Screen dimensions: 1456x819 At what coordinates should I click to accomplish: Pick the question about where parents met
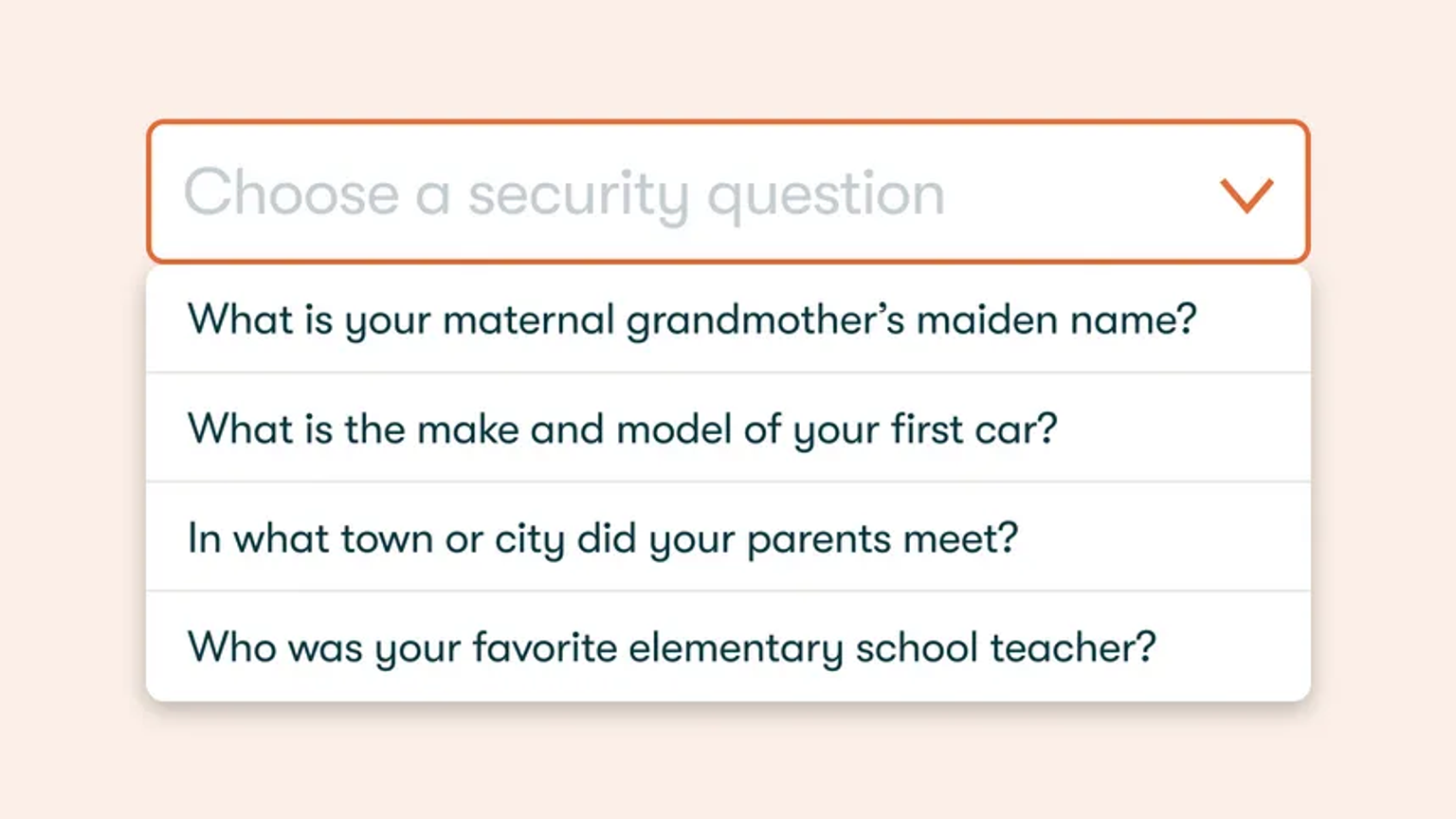(728, 537)
